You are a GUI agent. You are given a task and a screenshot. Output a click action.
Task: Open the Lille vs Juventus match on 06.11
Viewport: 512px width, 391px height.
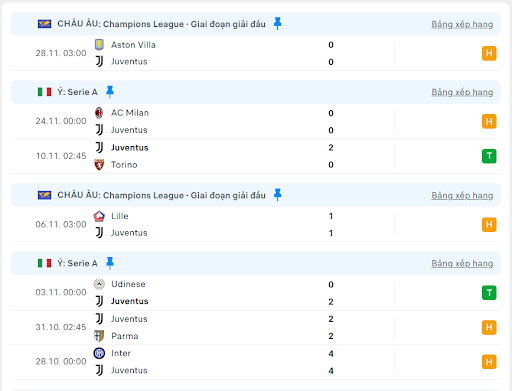coord(256,224)
